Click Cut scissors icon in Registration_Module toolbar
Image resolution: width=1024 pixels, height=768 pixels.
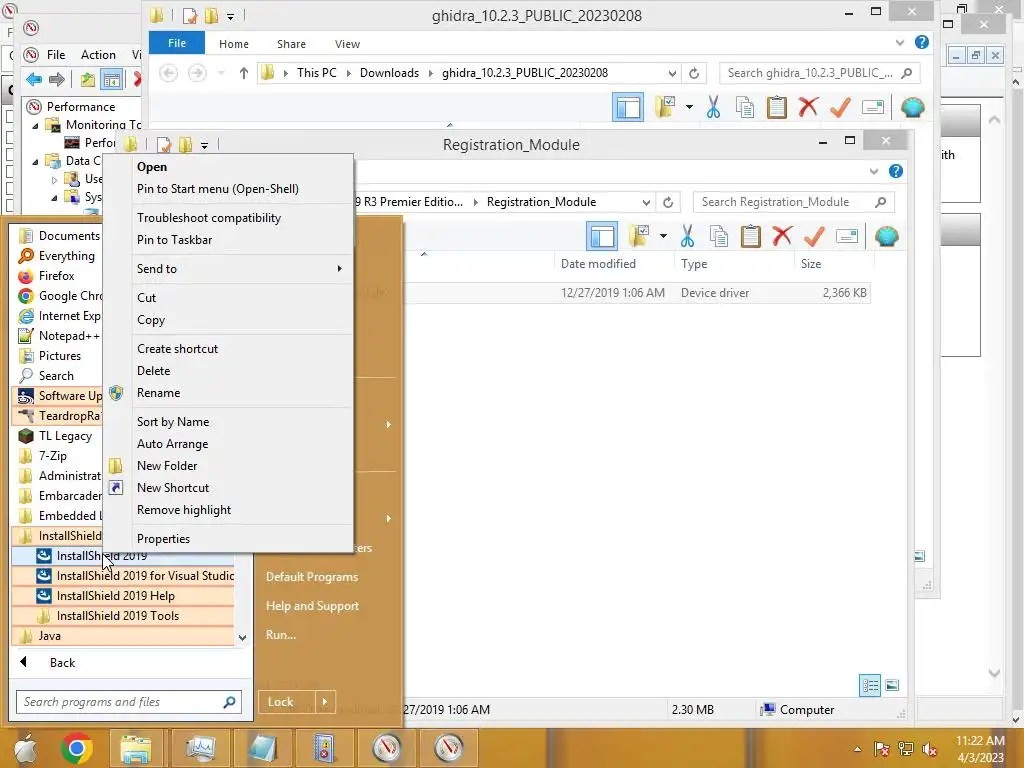coord(687,236)
